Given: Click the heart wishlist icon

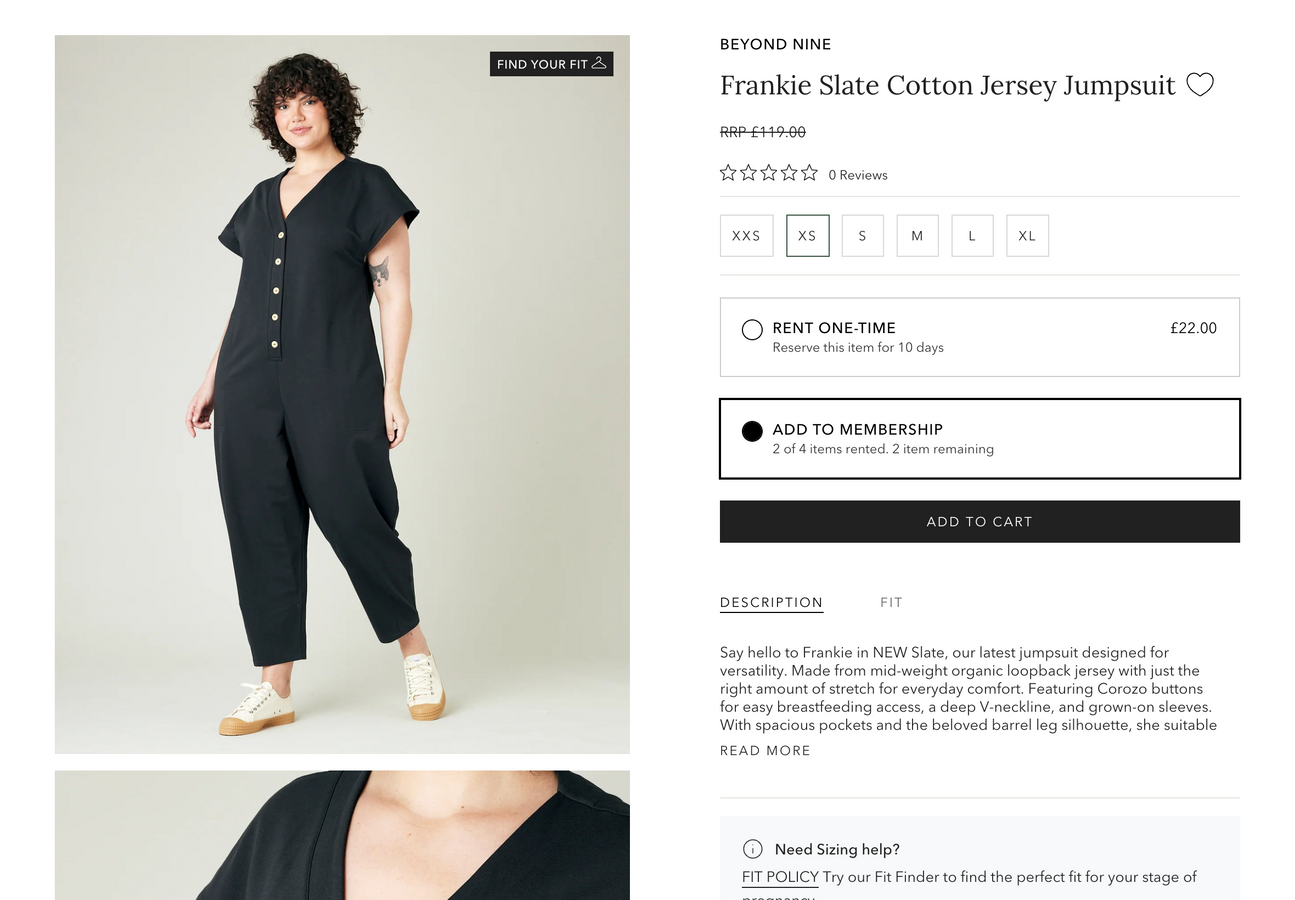Looking at the screenshot, I should (1199, 85).
